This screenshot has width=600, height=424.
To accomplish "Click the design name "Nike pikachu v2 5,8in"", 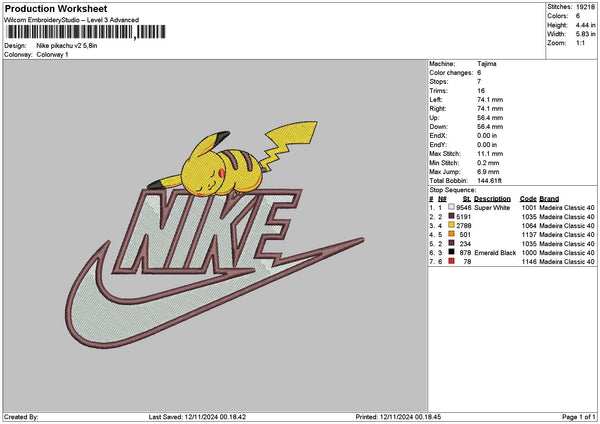I will point(67,46).
